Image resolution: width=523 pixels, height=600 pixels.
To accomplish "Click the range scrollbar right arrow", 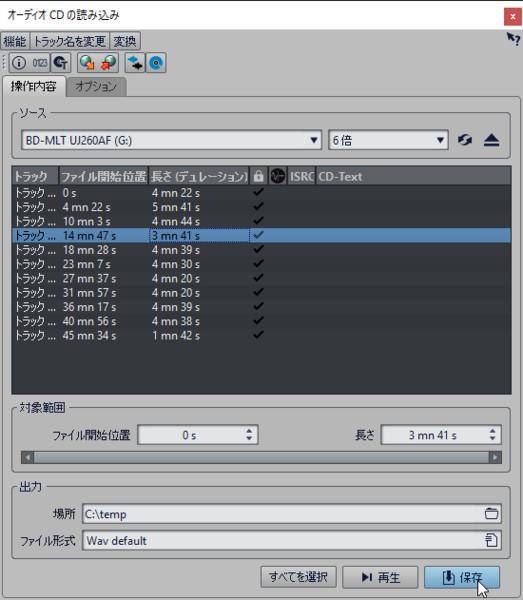I will 495,457.
